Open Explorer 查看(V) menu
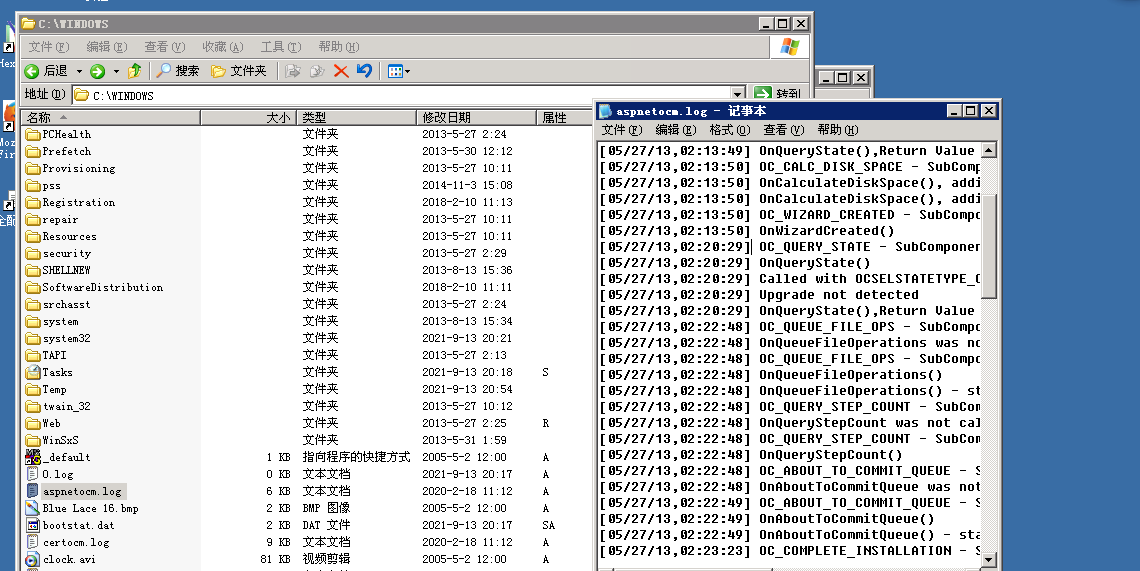The height and width of the screenshot is (571, 1140). point(165,47)
